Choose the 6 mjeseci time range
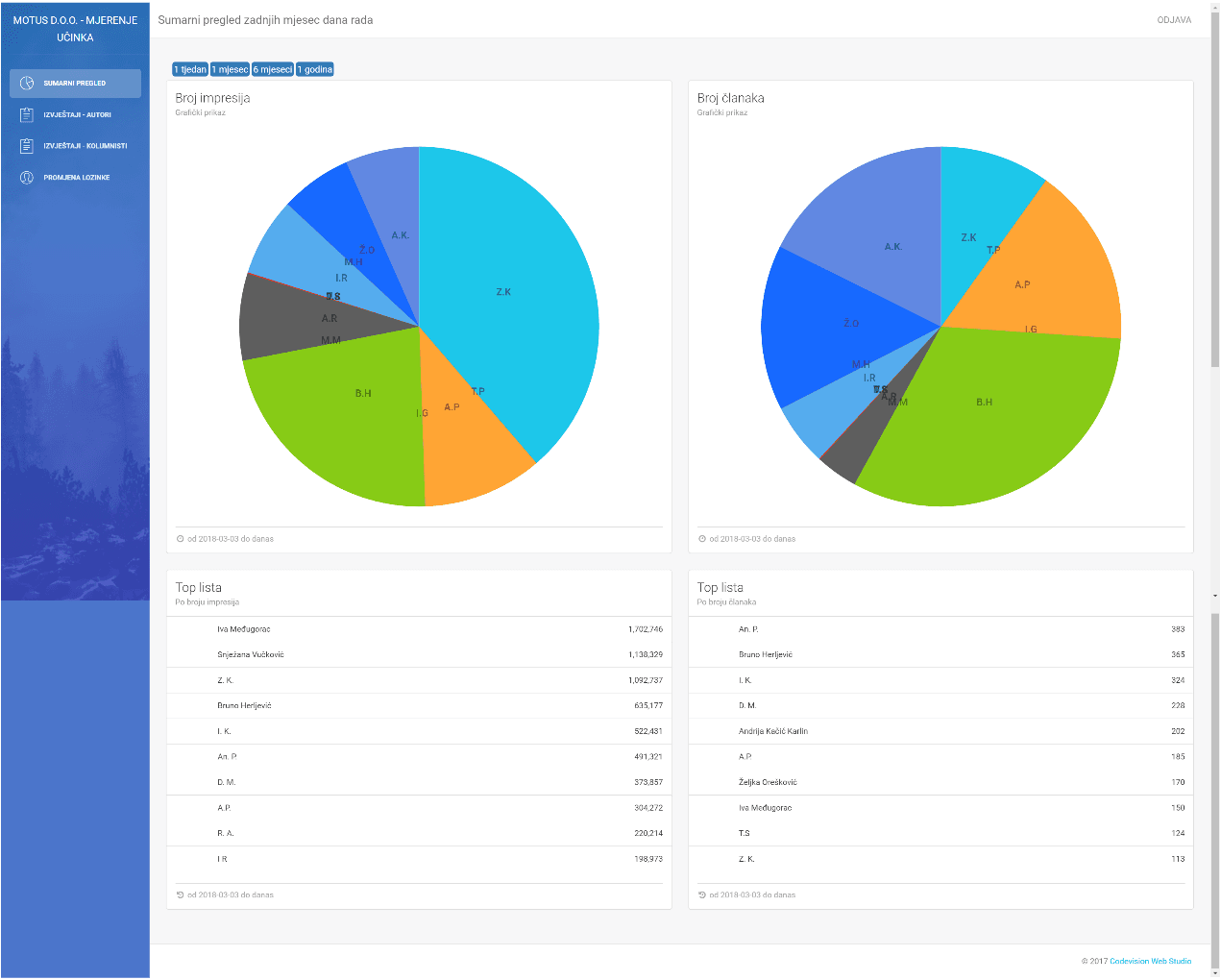Image resolution: width=1221 pixels, height=980 pixels. click(x=273, y=69)
